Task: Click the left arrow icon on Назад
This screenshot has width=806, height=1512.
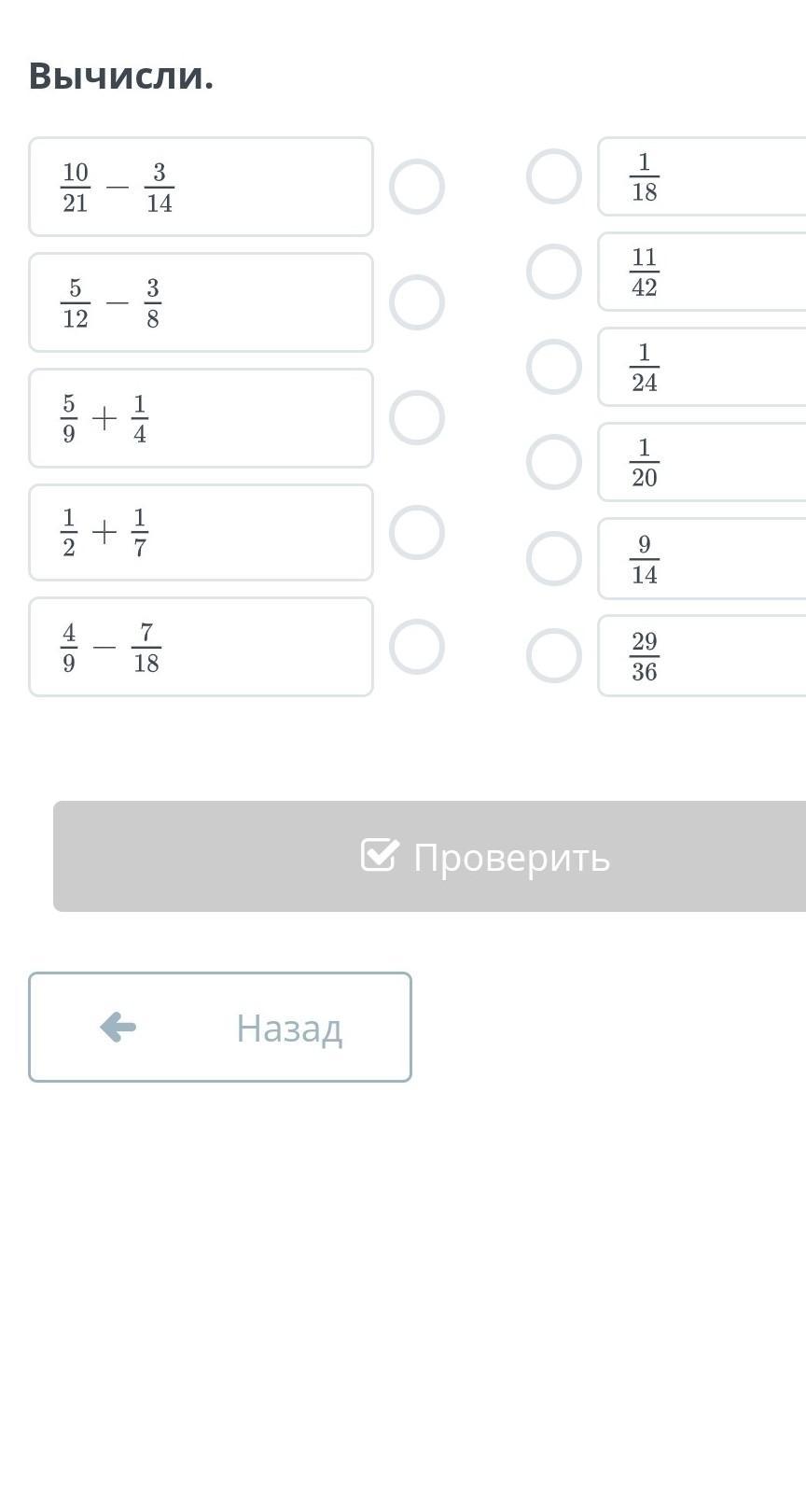Action: tap(118, 1027)
